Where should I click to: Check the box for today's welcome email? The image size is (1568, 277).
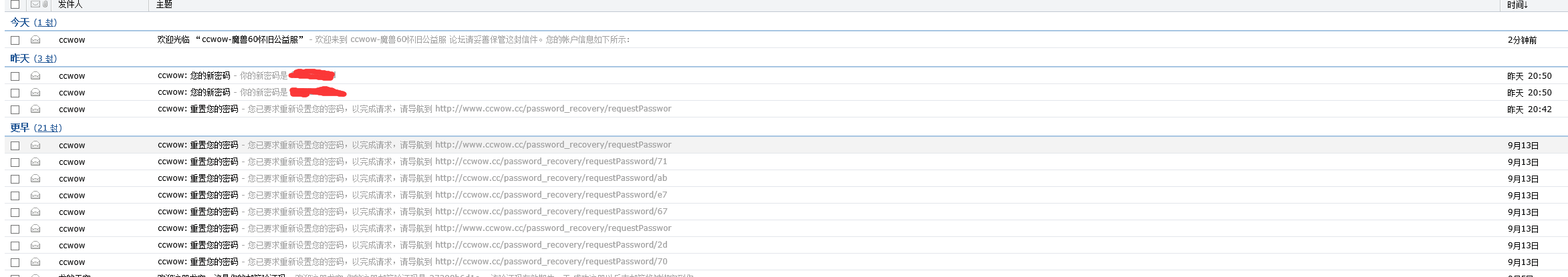pos(15,41)
